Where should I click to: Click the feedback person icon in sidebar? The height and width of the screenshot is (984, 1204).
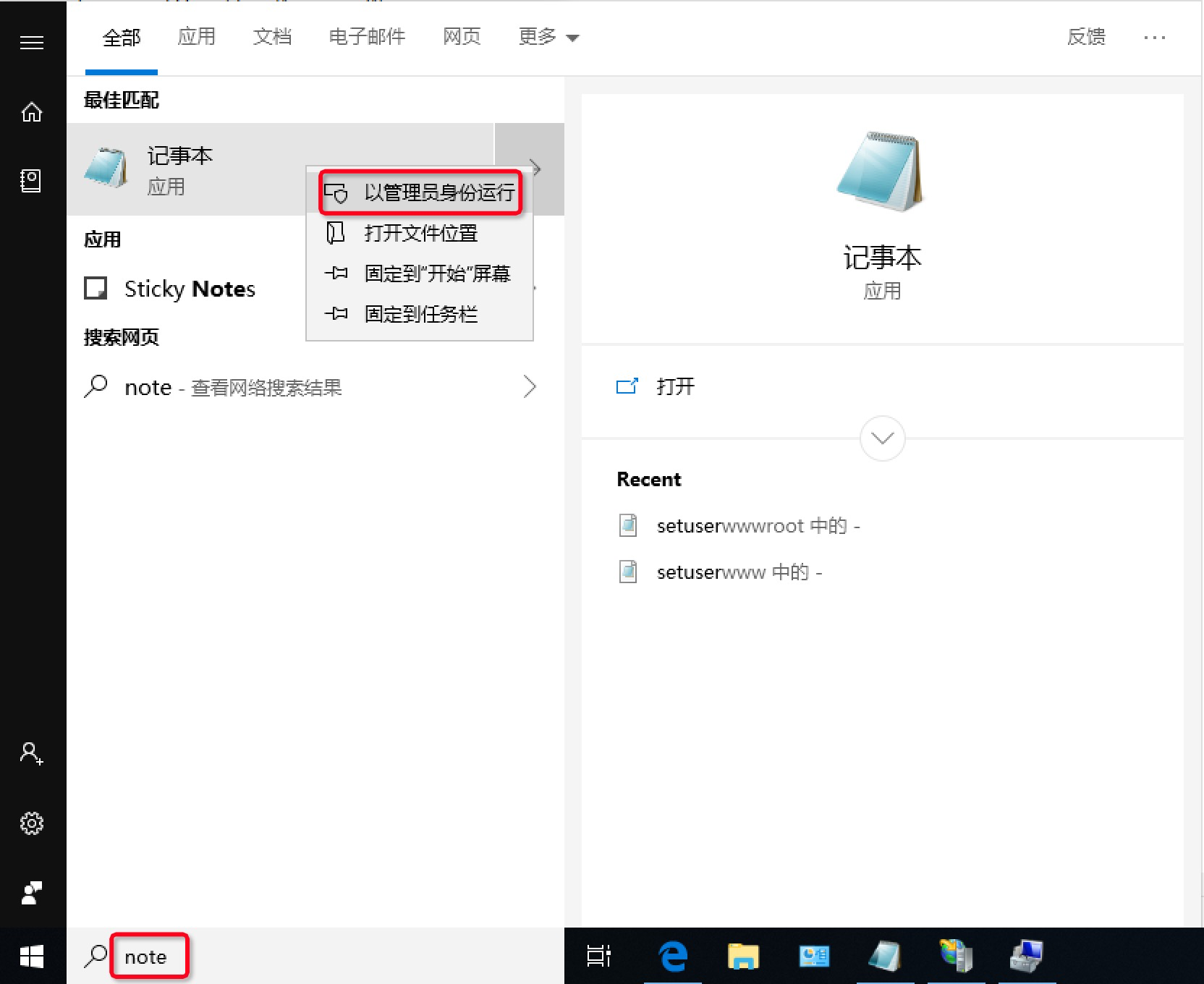click(x=32, y=893)
